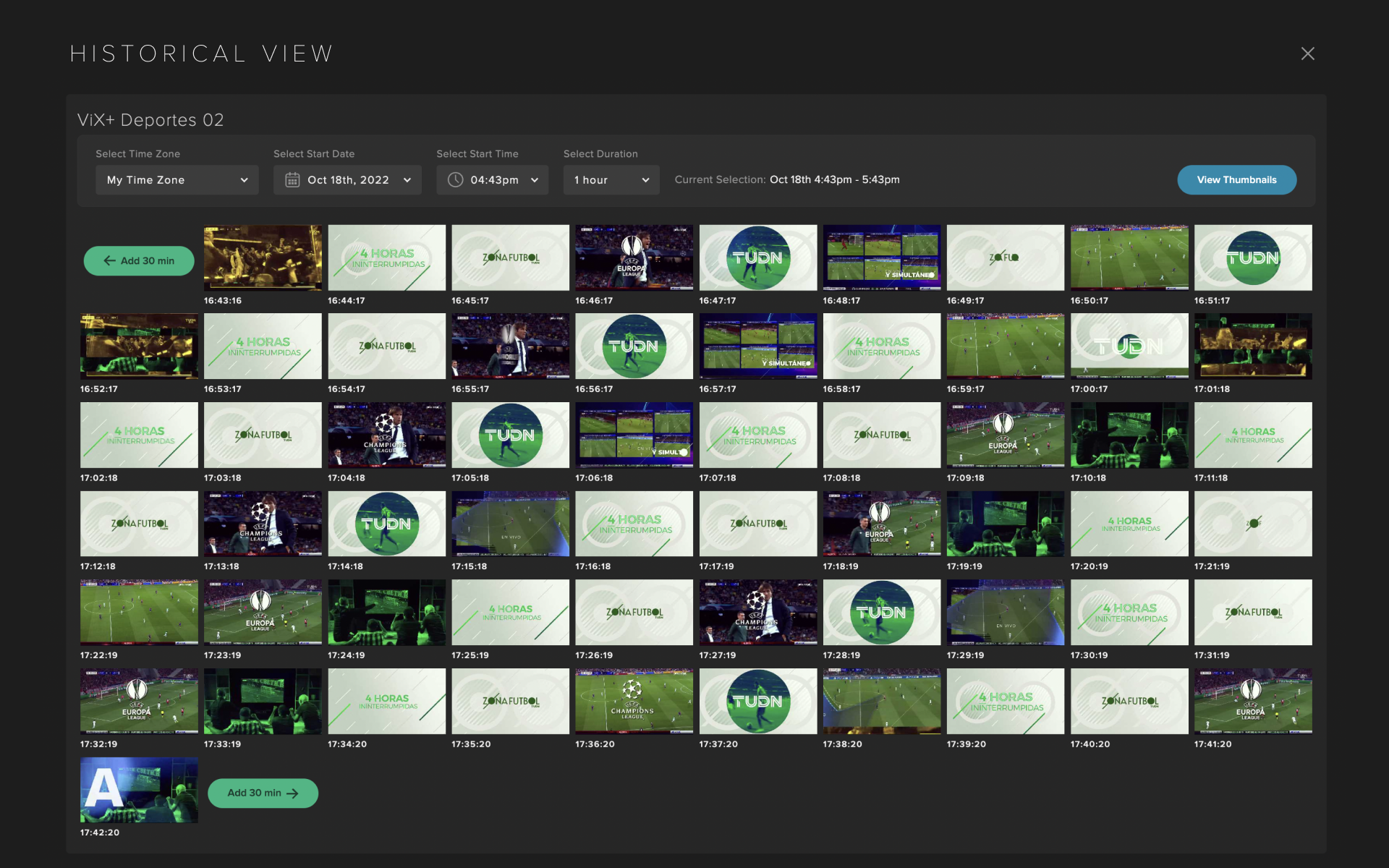Open the simultaneo thumbnail at 16:57:17
This screenshot has height=868, width=1389.
[757, 346]
